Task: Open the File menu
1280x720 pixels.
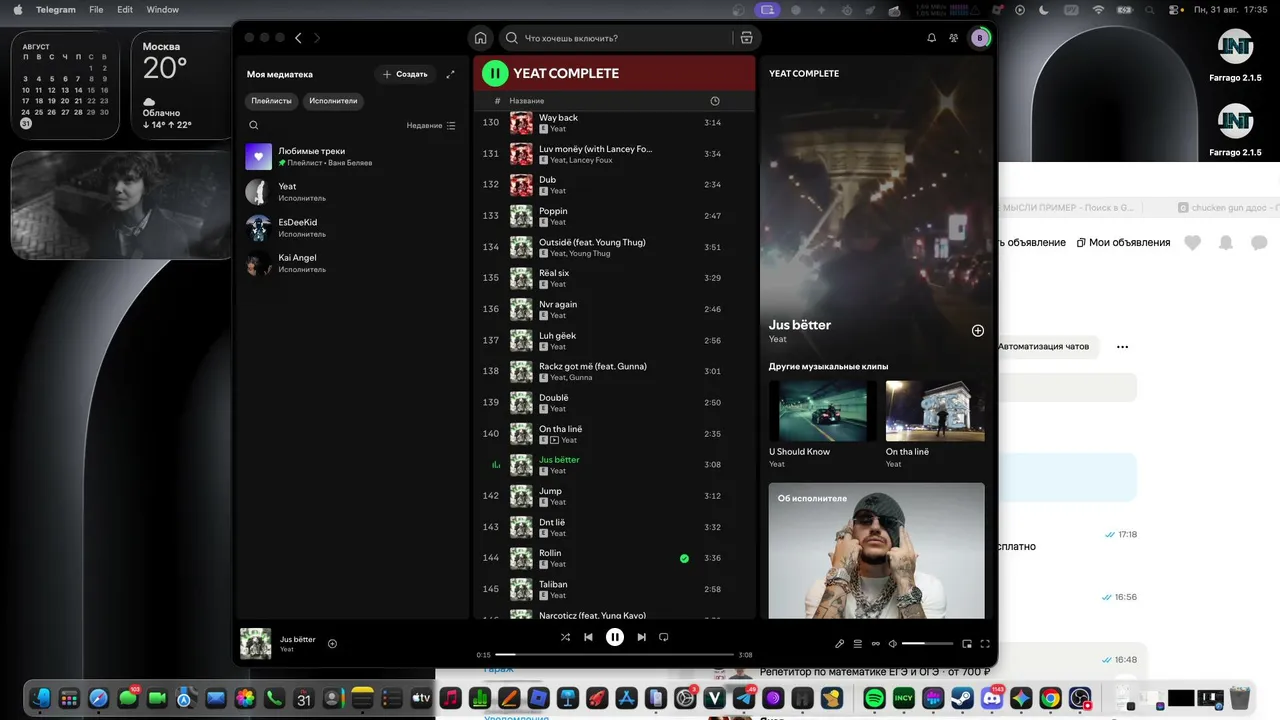Action: coord(96,10)
